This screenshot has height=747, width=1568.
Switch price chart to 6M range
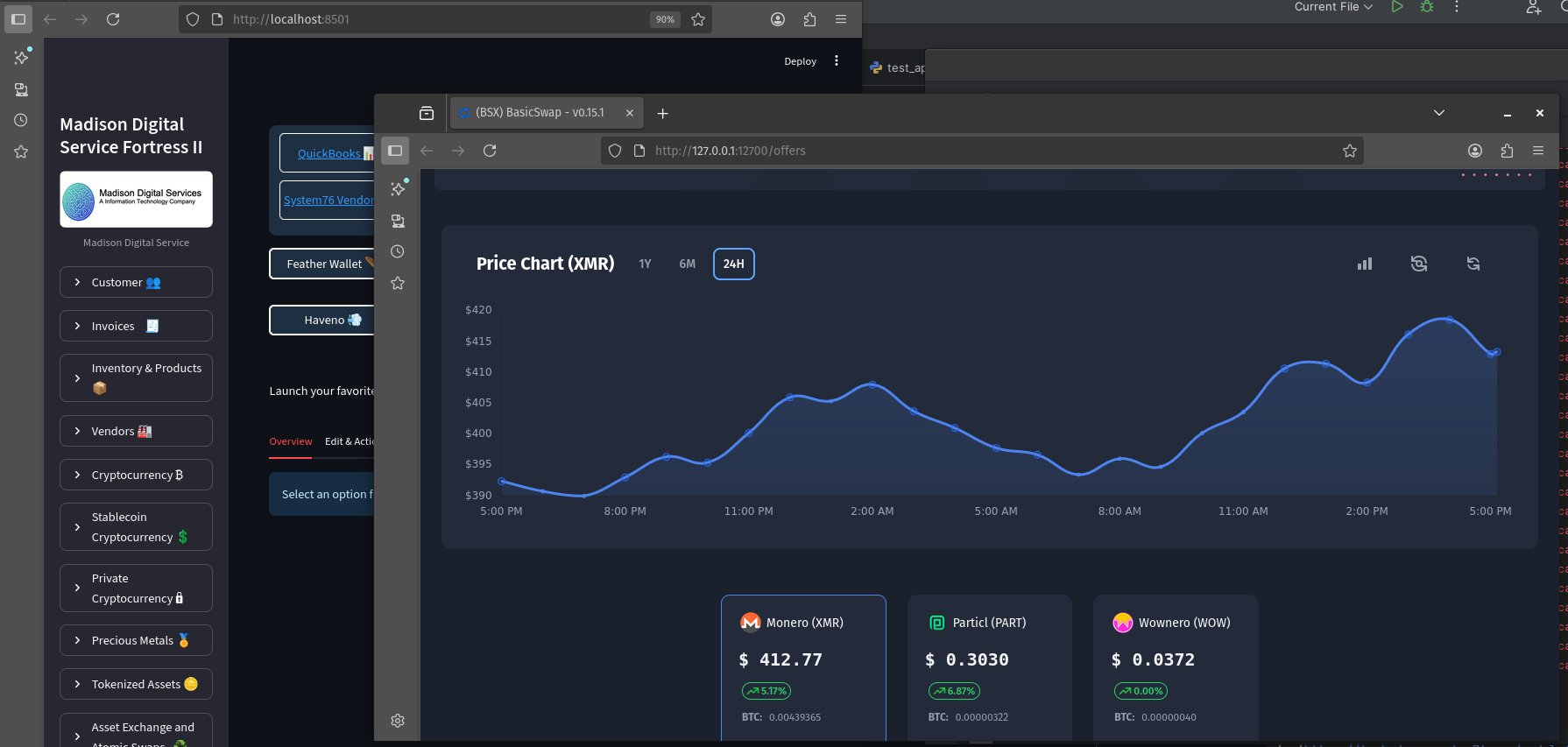pos(687,264)
